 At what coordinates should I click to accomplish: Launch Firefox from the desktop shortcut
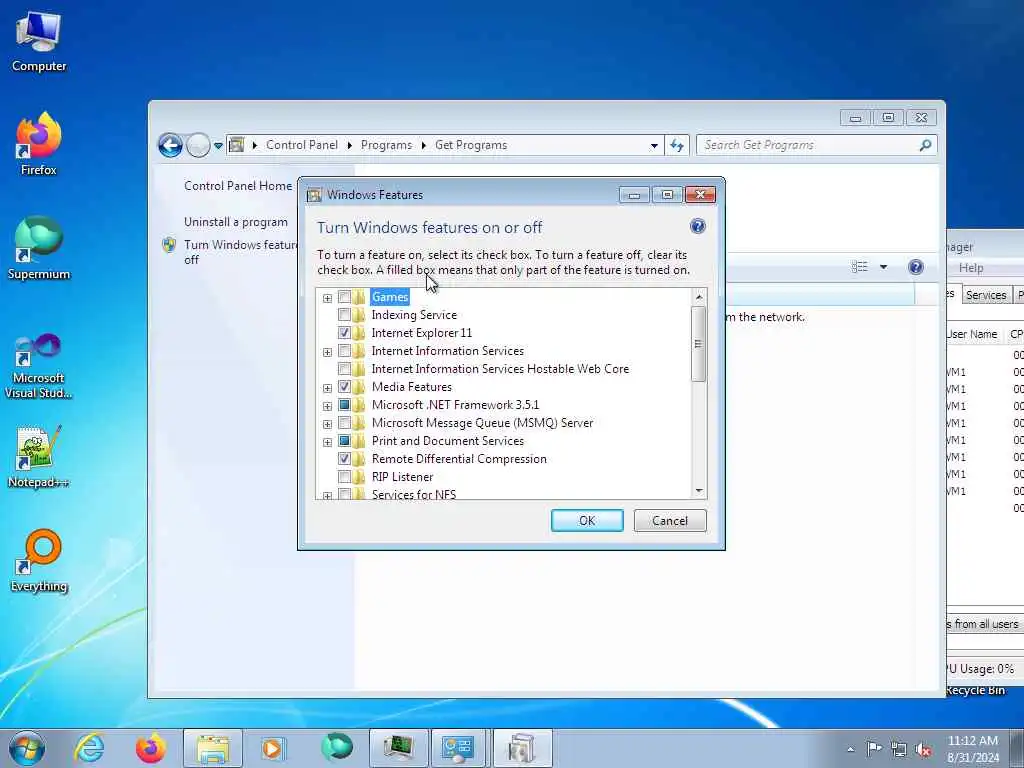tap(39, 145)
